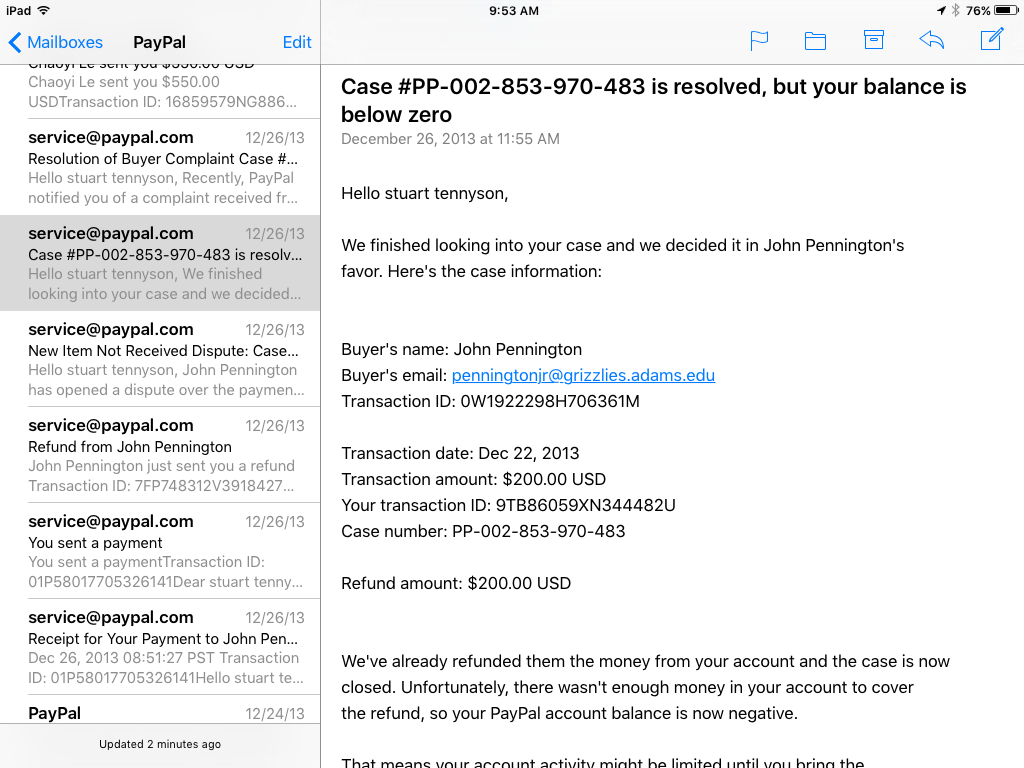Viewport: 1024px width, 768px height.
Task: Tap Your transaction ID 9TB86059XN344482U line
Action: (x=508, y=505)
